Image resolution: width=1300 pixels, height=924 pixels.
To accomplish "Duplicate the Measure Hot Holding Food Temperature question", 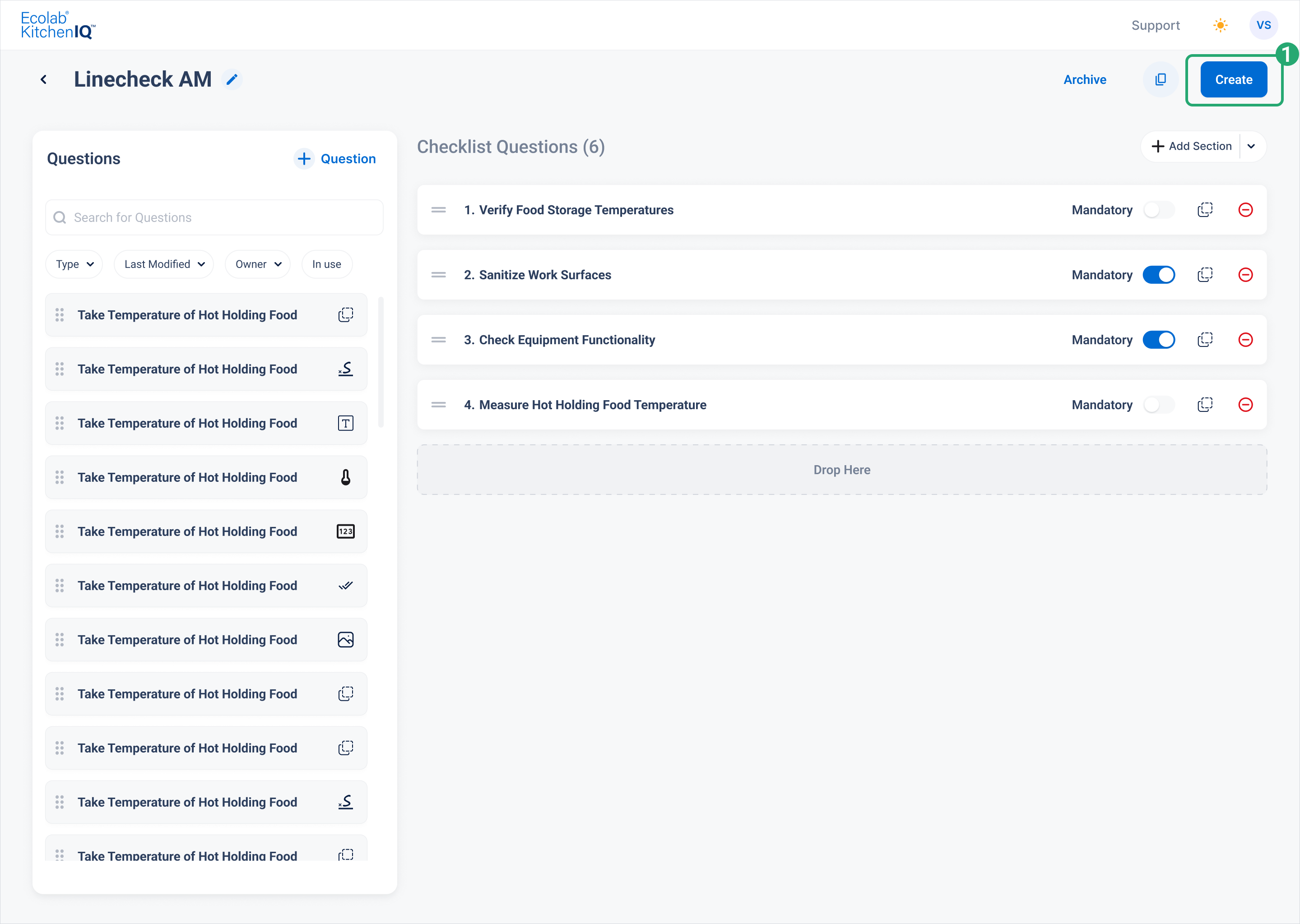I will [1205, 405].
